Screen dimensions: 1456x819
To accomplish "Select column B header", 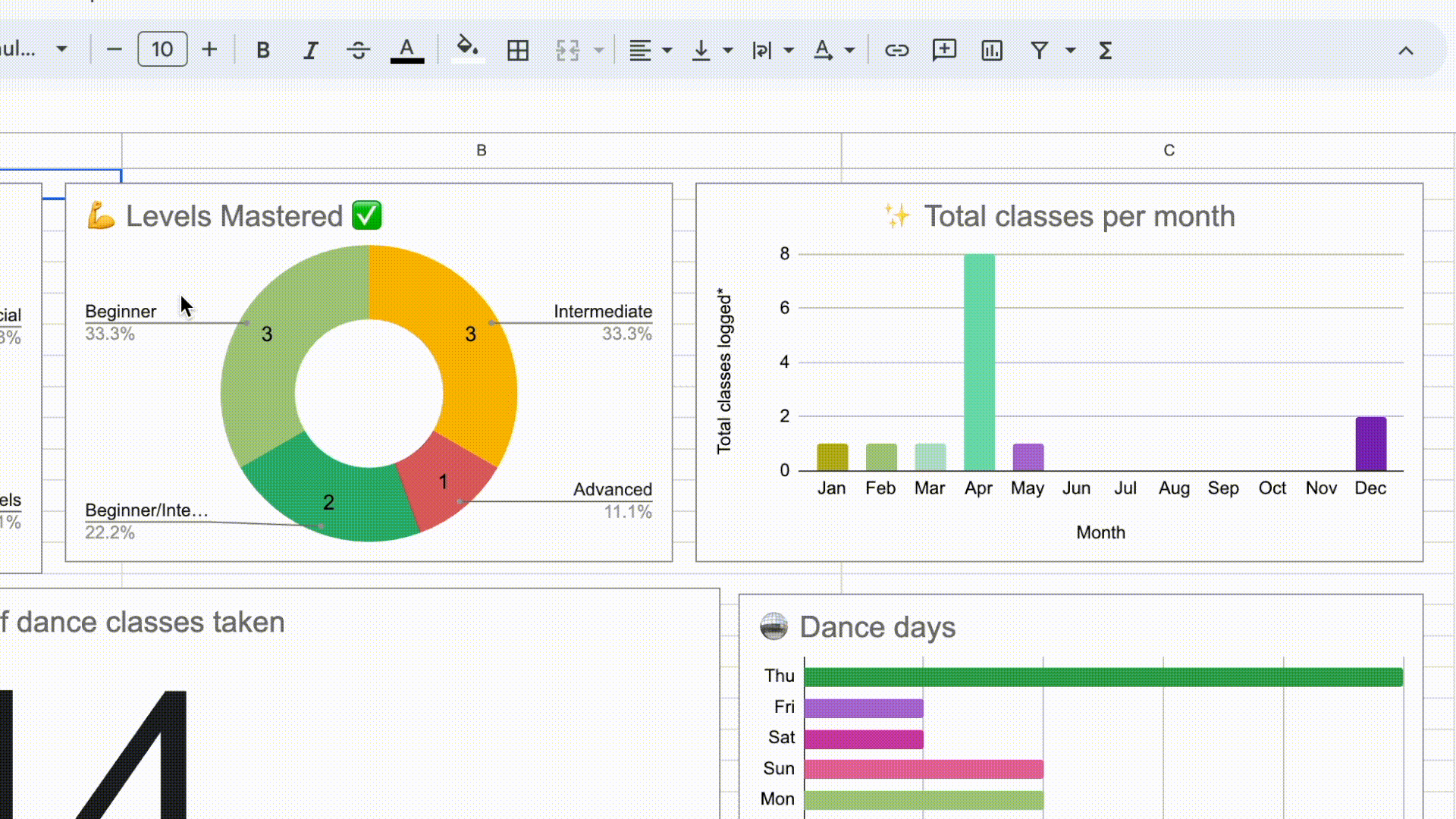I will tap(482, 150).
